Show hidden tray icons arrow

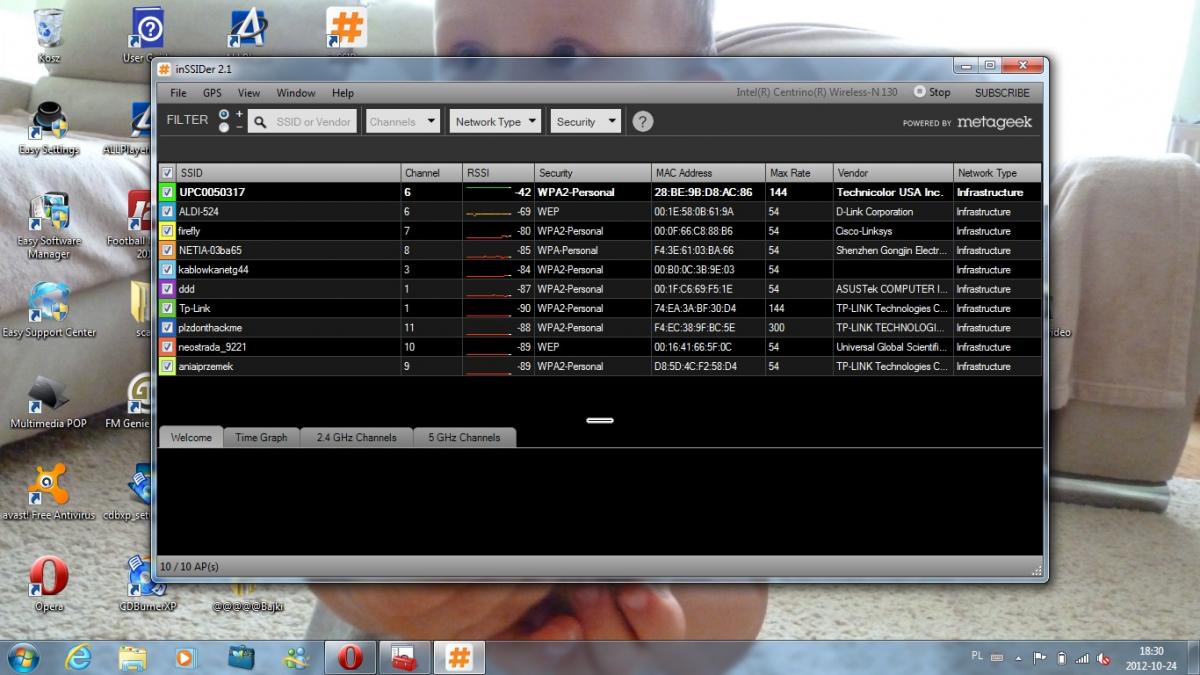click(1019, 658)
